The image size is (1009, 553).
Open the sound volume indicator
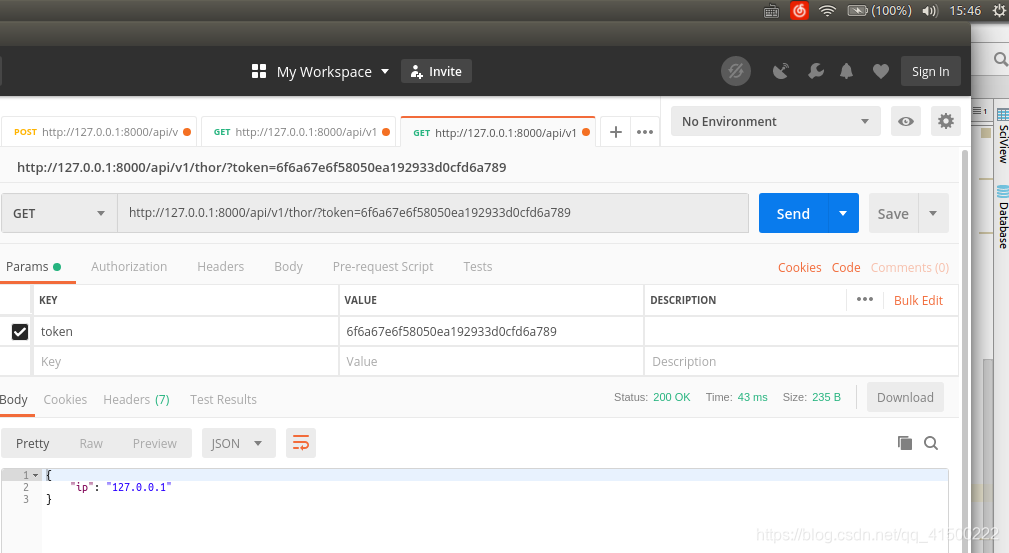(930, 11)
